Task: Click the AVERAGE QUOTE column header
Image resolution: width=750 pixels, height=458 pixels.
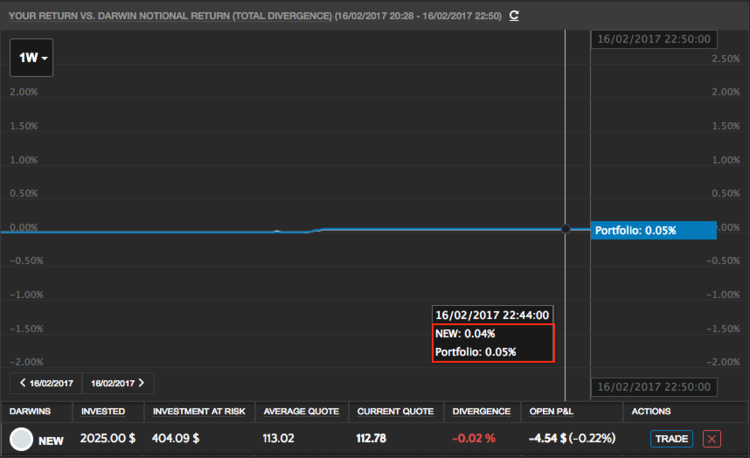Action: click(301, 411)
